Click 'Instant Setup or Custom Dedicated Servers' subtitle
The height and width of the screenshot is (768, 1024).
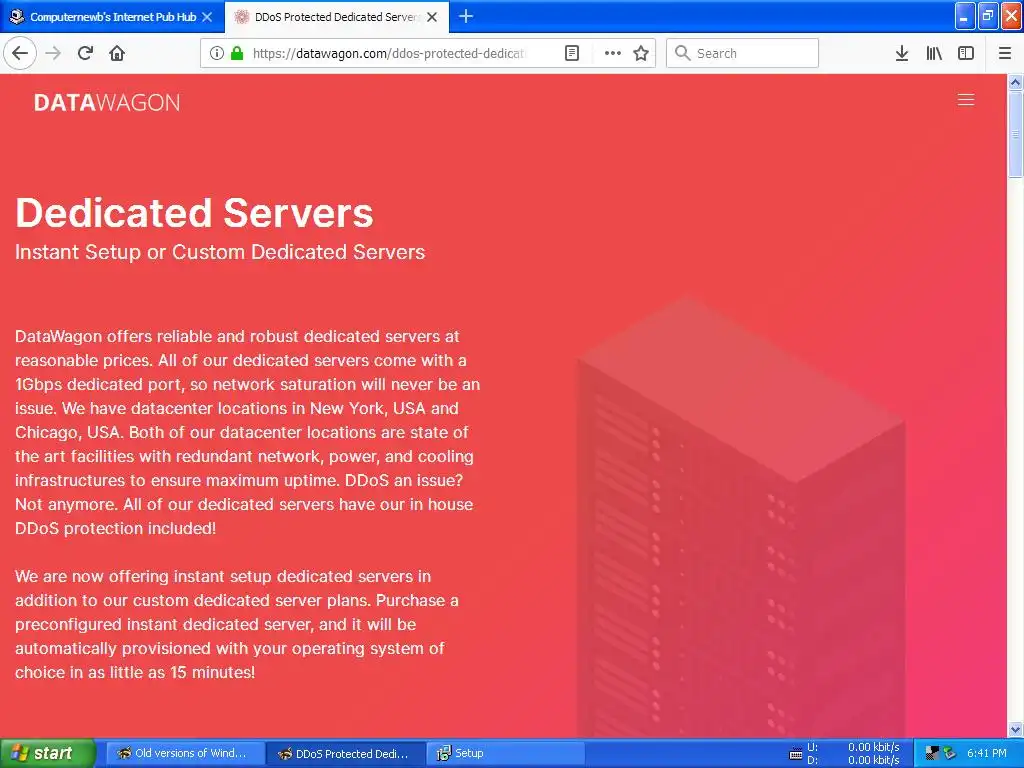[x=220, y=252]
